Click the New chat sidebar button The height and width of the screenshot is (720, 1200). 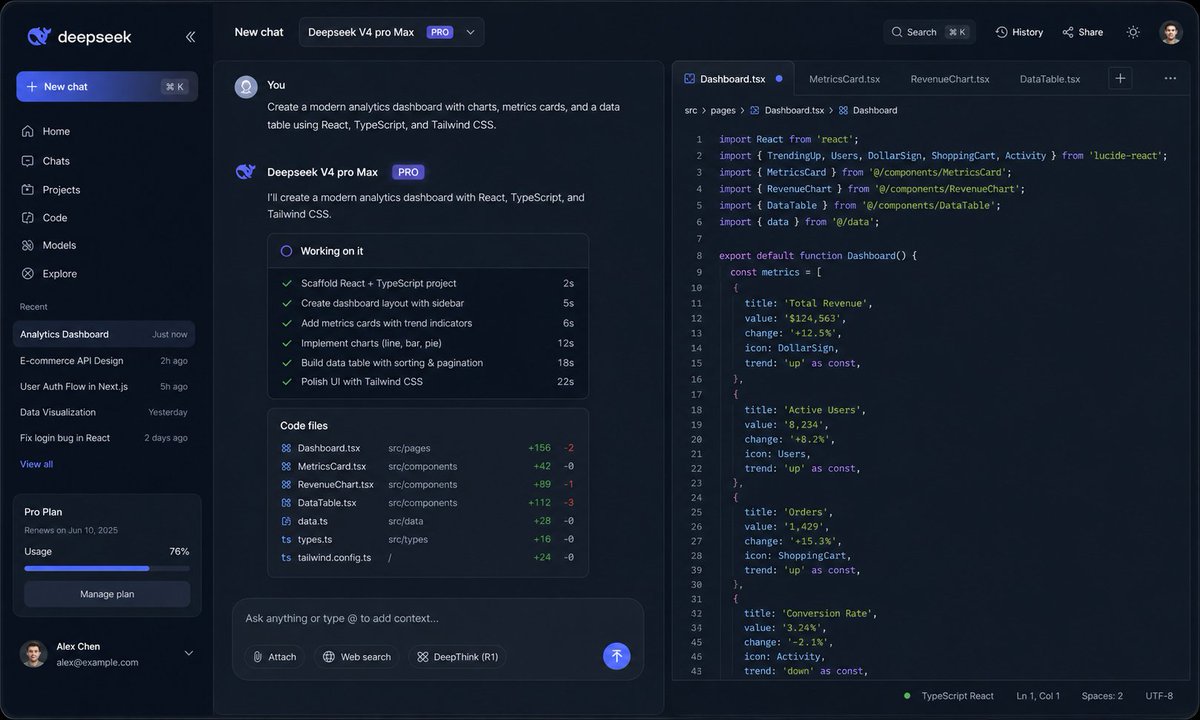pyautogui.click(x=107, y=87)
